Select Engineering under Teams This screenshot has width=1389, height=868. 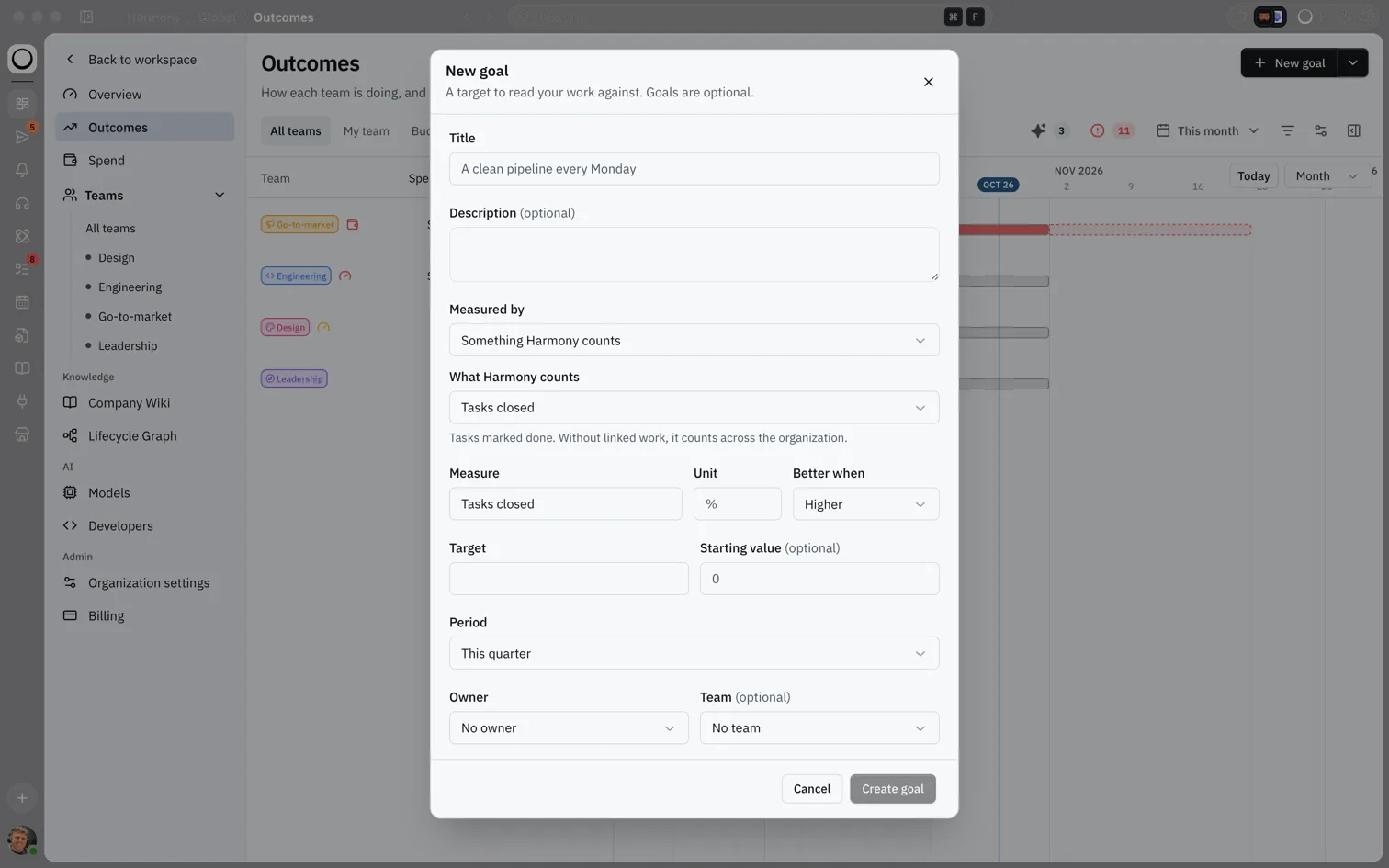tap(130, 287)
